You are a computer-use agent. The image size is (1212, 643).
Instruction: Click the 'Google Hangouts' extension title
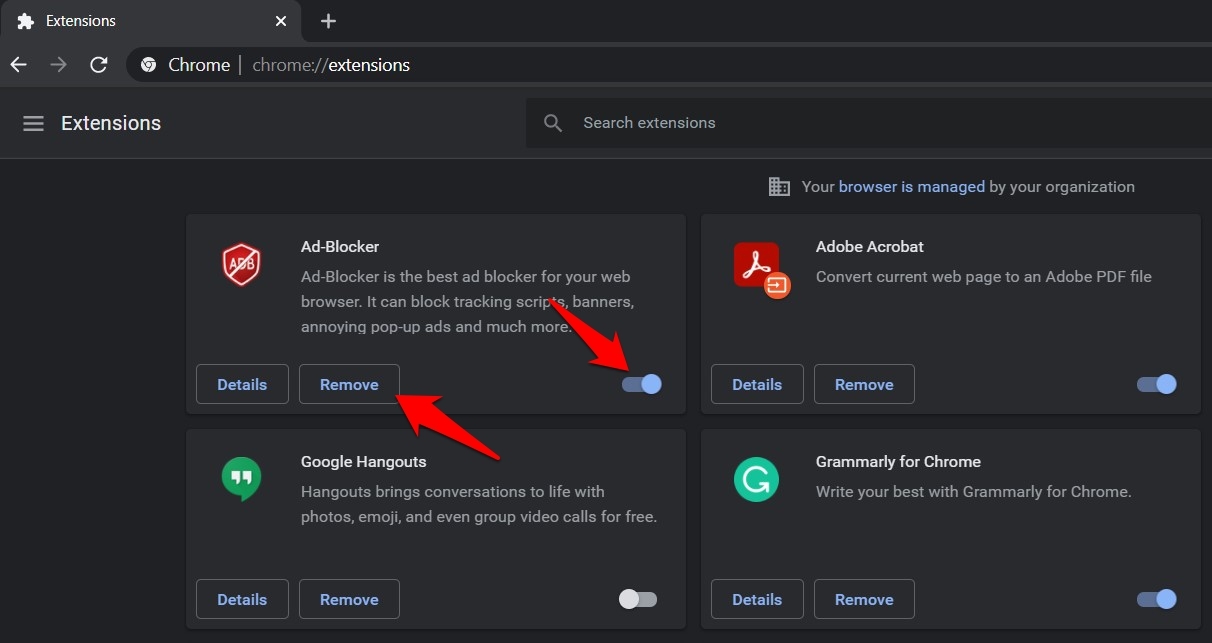click(x=364, y=461)
